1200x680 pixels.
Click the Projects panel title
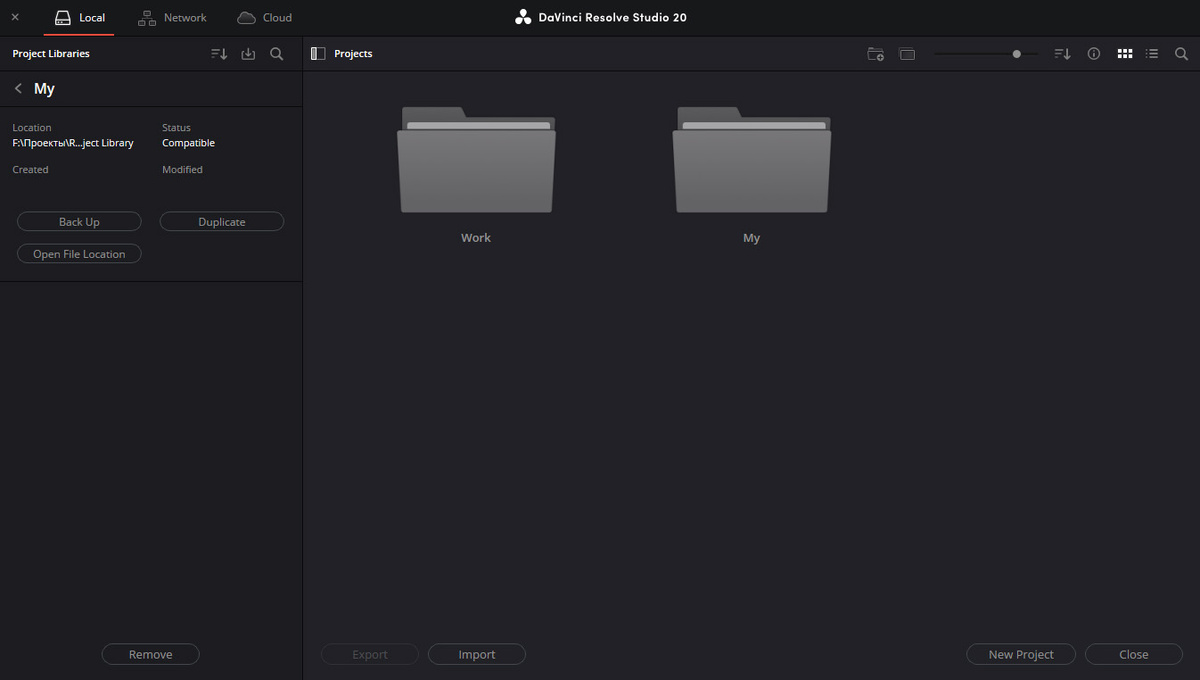353,54
